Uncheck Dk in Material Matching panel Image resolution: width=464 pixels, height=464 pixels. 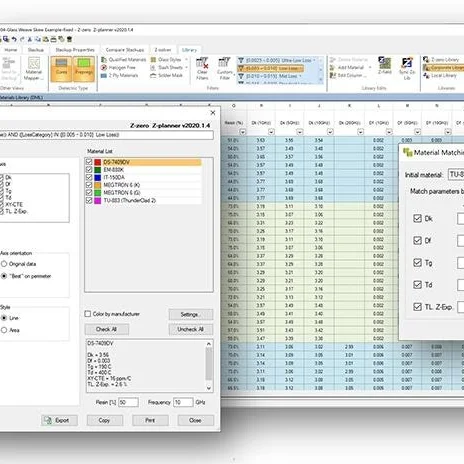[417, 219]
